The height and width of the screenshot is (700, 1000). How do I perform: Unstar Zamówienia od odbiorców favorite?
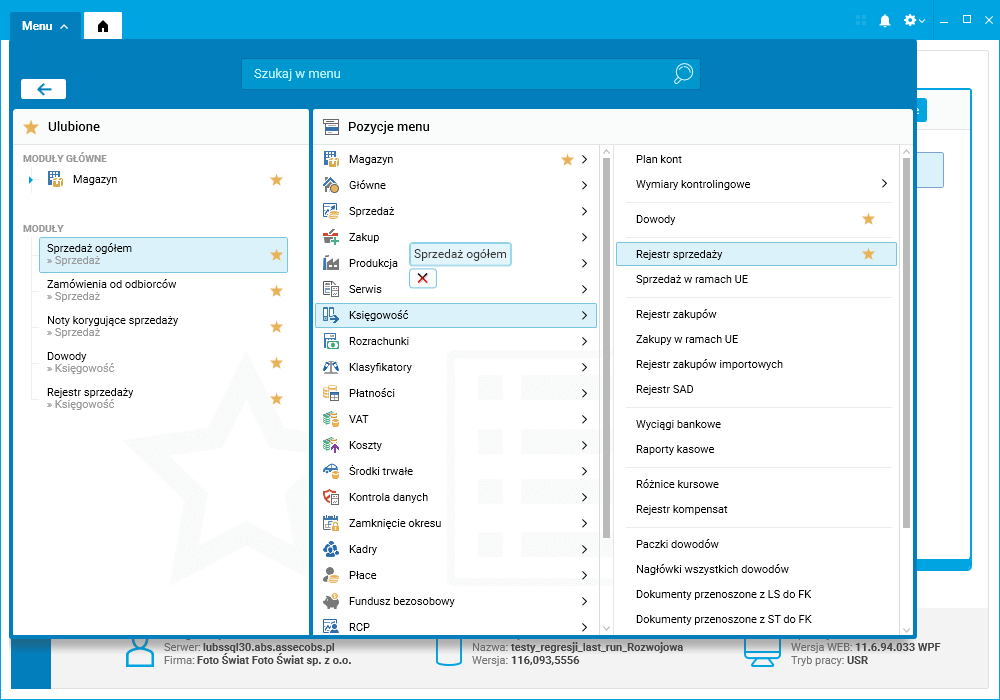pos(276,291)
